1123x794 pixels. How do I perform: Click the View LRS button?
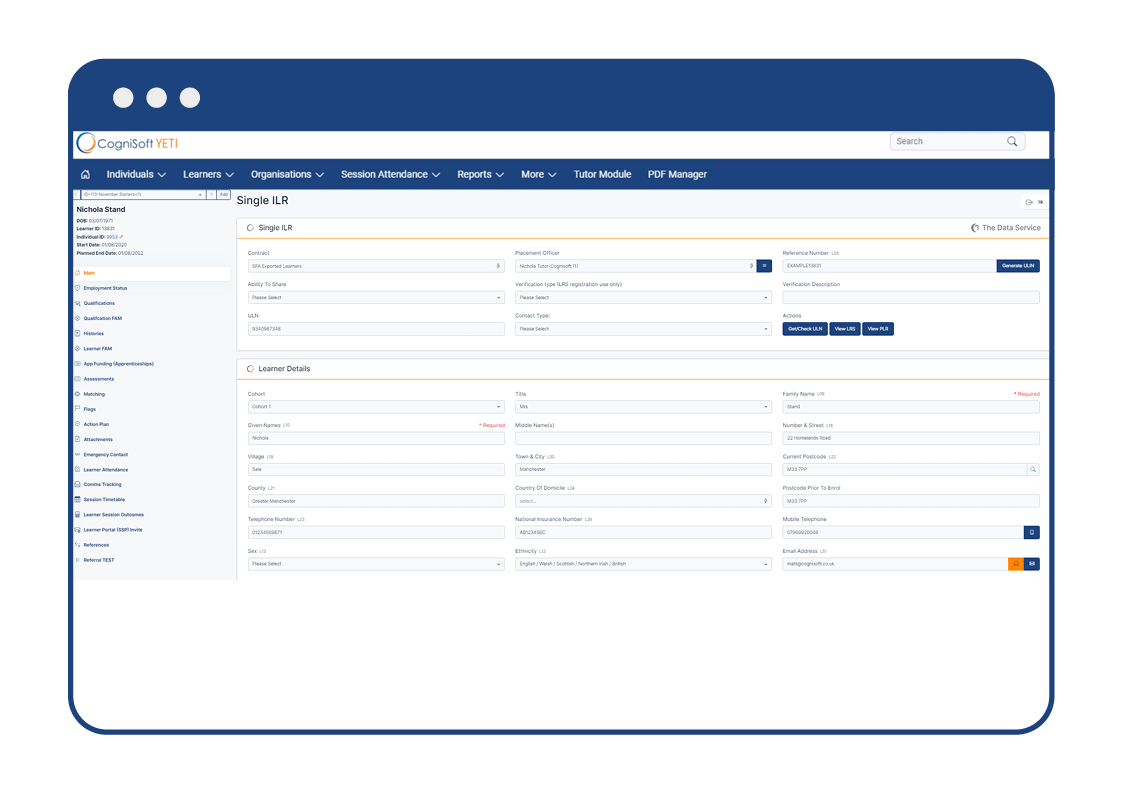tap(844, 329)
